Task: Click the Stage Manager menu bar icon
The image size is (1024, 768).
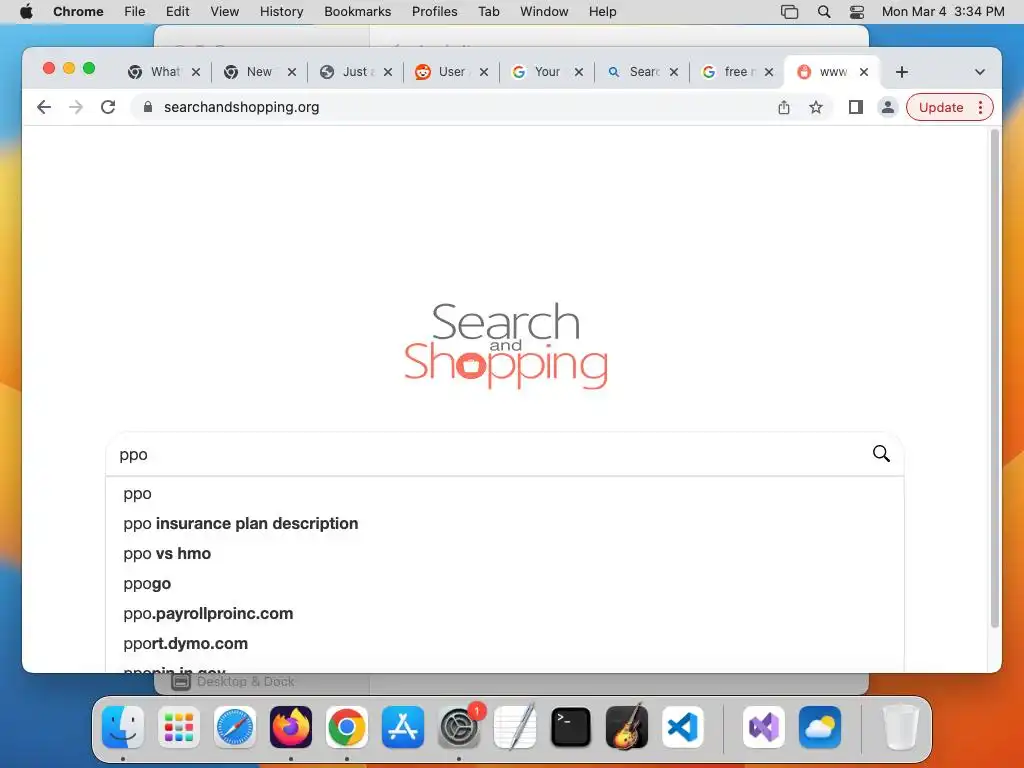Action: pyautogui.click(x=790, y=12)
